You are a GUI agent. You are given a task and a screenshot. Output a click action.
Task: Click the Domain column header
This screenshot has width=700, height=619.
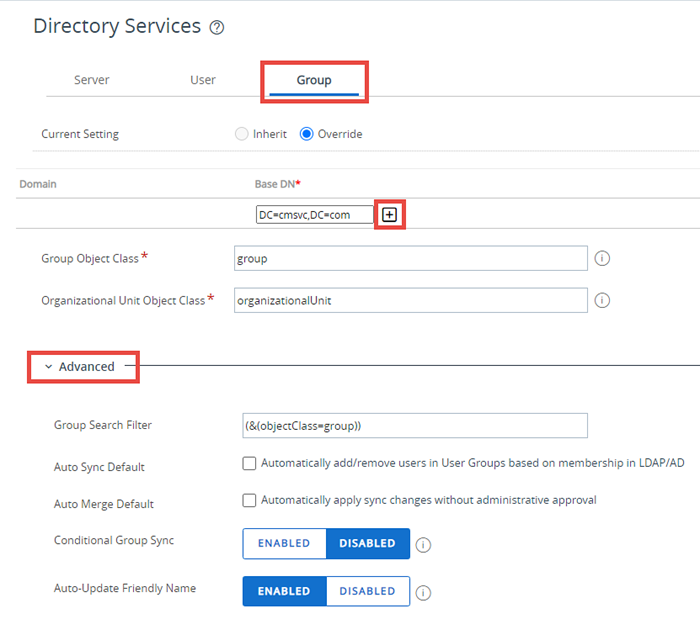(x=38, y=184)
